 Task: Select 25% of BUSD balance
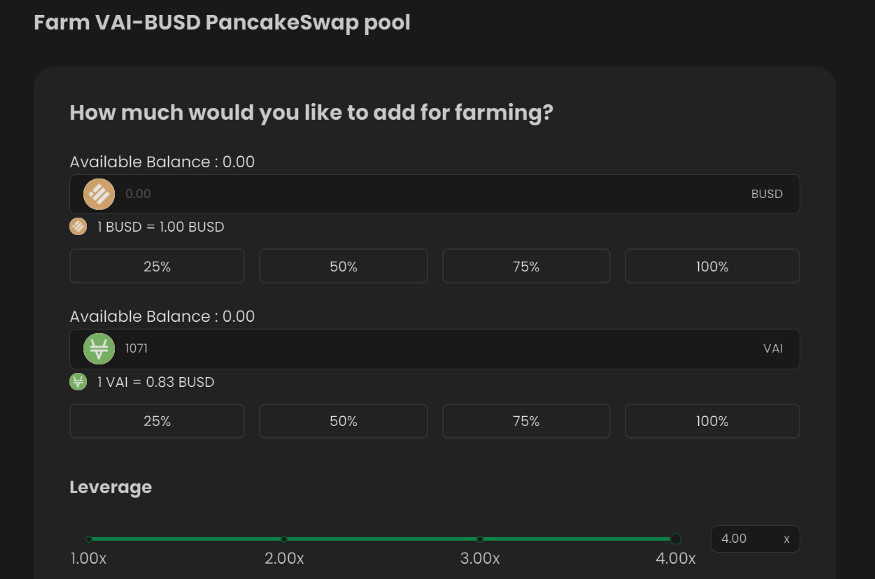[157, 266]
